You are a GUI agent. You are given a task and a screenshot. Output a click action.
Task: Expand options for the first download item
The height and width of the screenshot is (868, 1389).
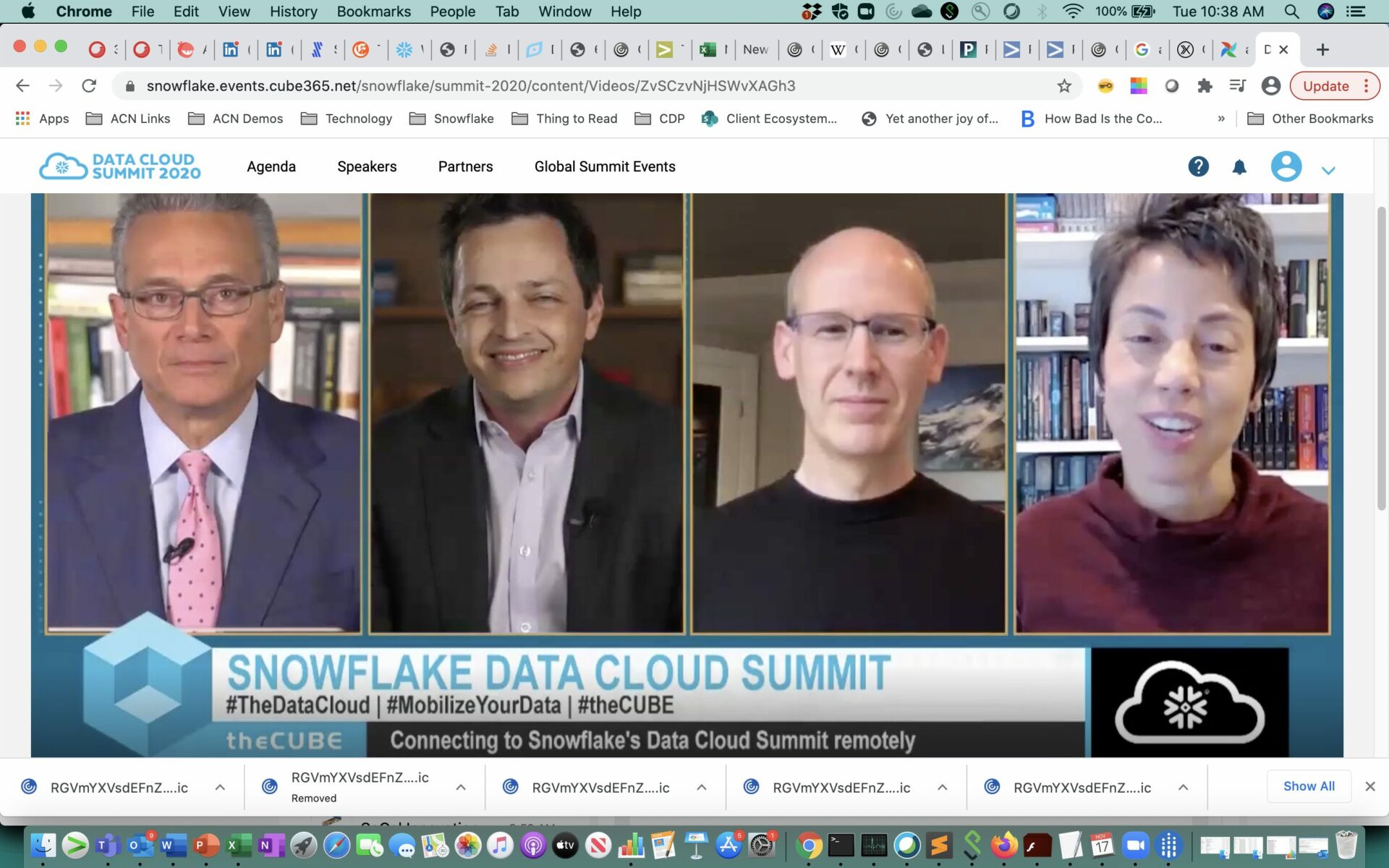click(220, 787)
